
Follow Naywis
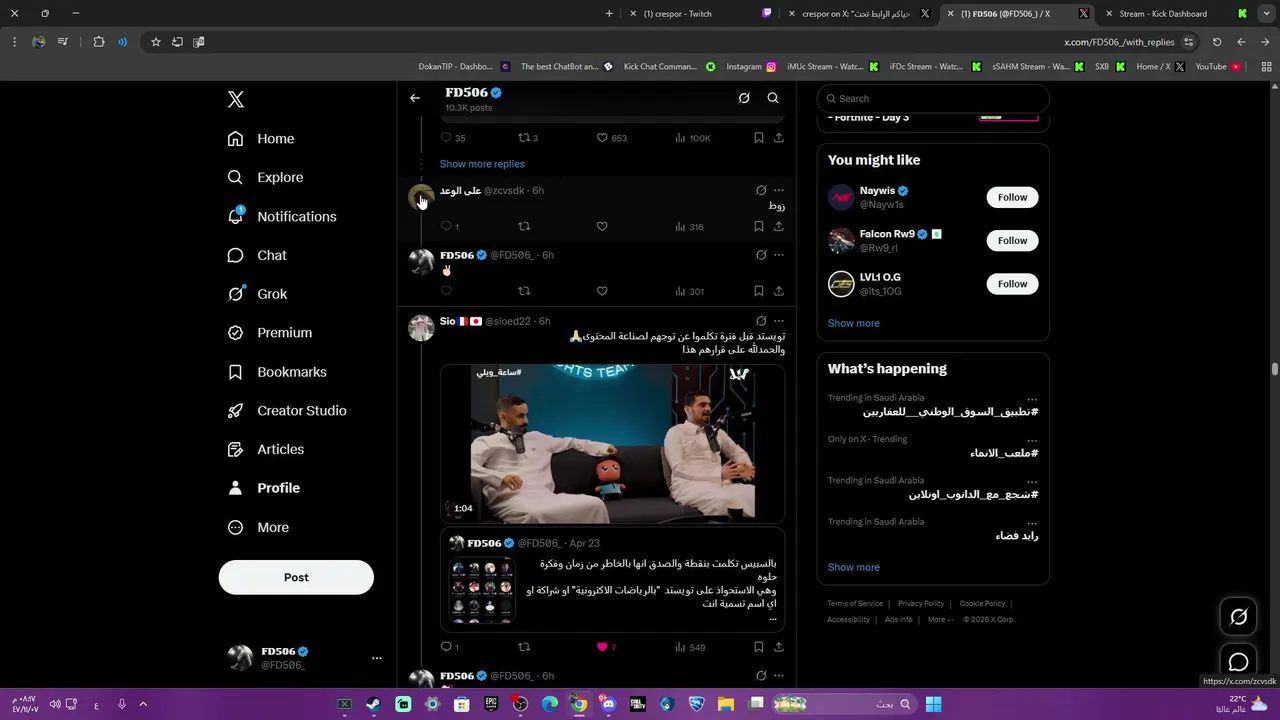[1012, 197]
